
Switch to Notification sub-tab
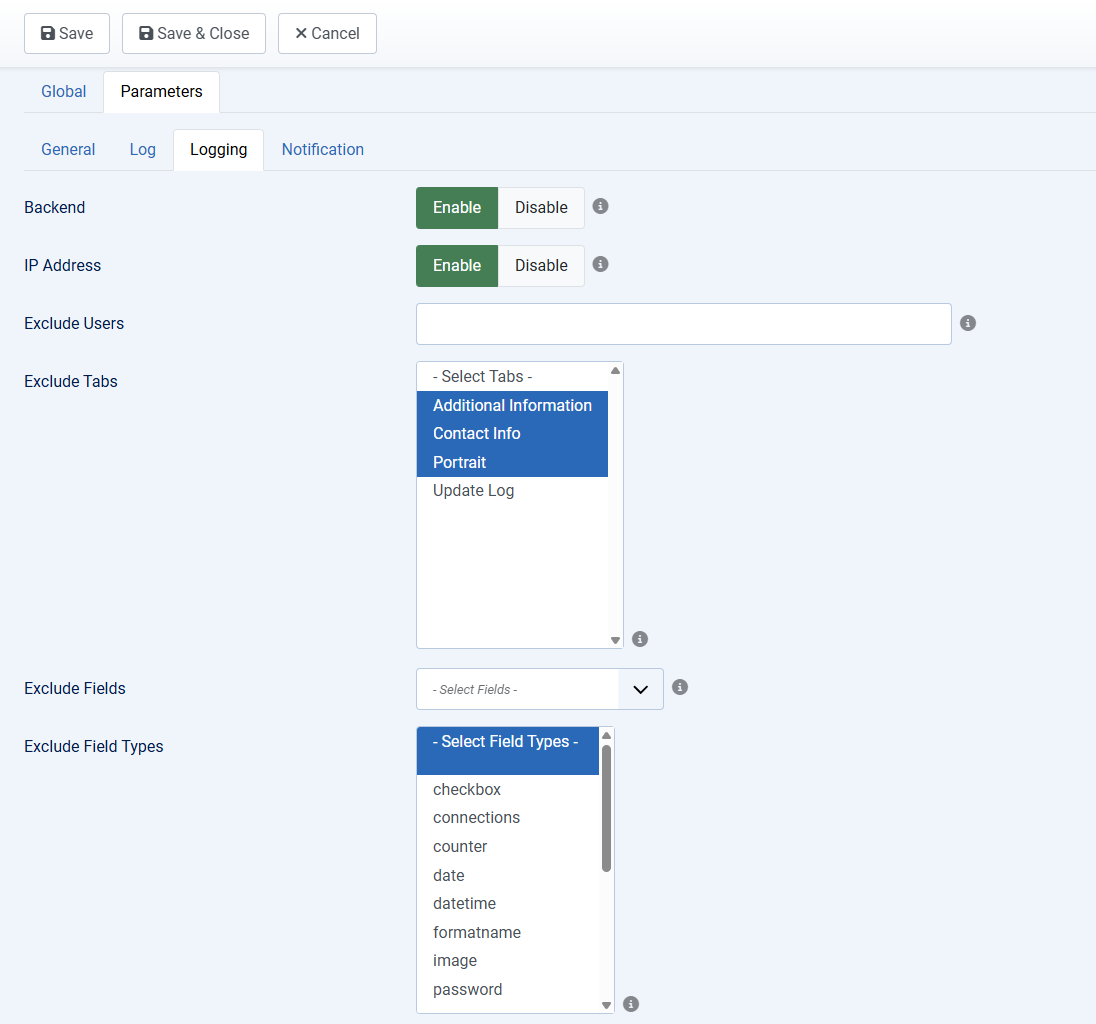click(x=323, y=150)
